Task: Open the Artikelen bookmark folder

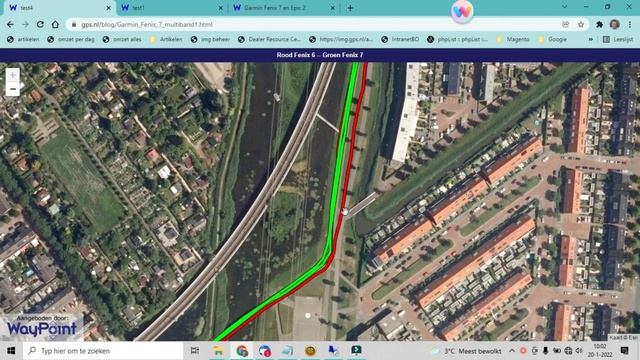Action: coord(166,40)
